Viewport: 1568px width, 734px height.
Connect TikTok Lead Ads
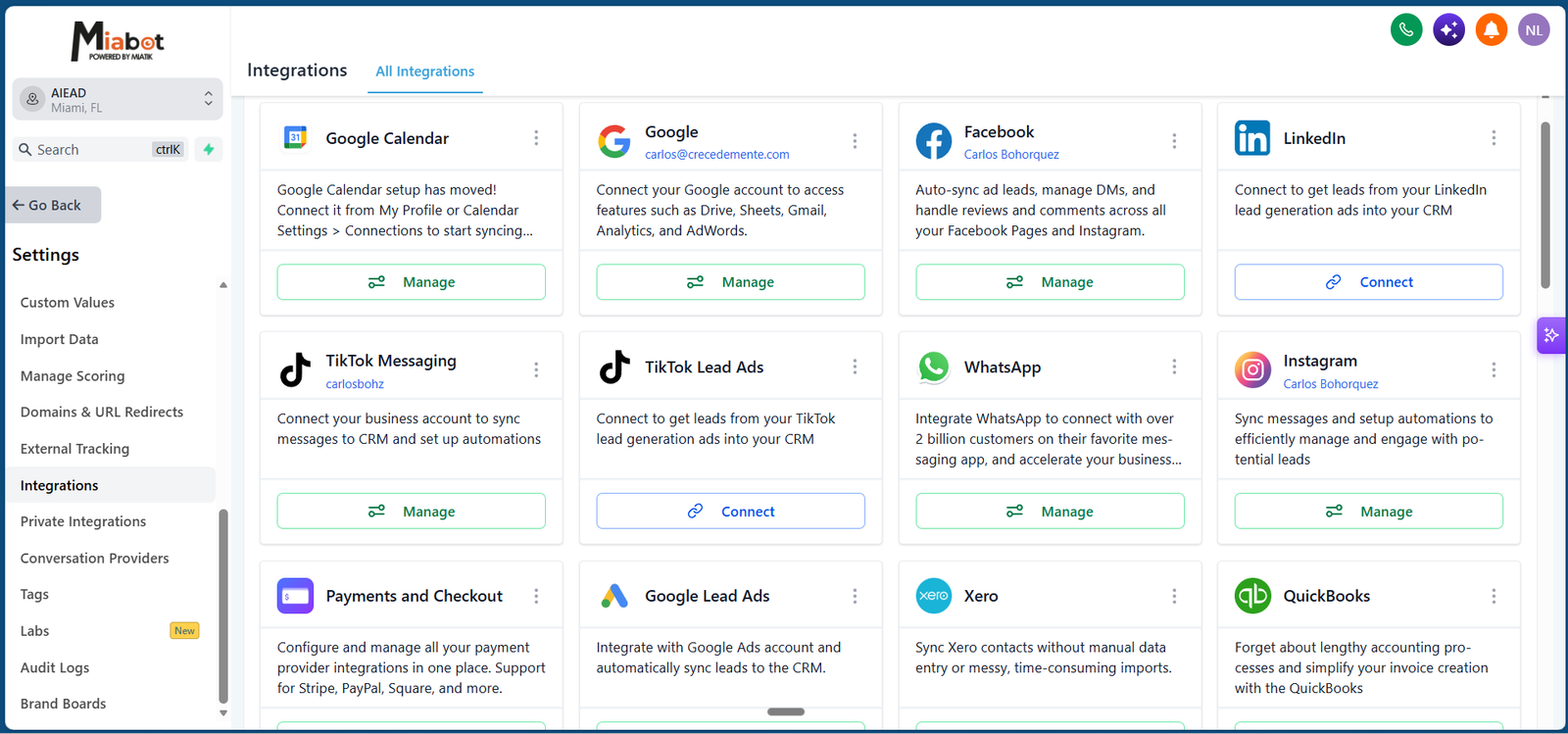(731, 512)
